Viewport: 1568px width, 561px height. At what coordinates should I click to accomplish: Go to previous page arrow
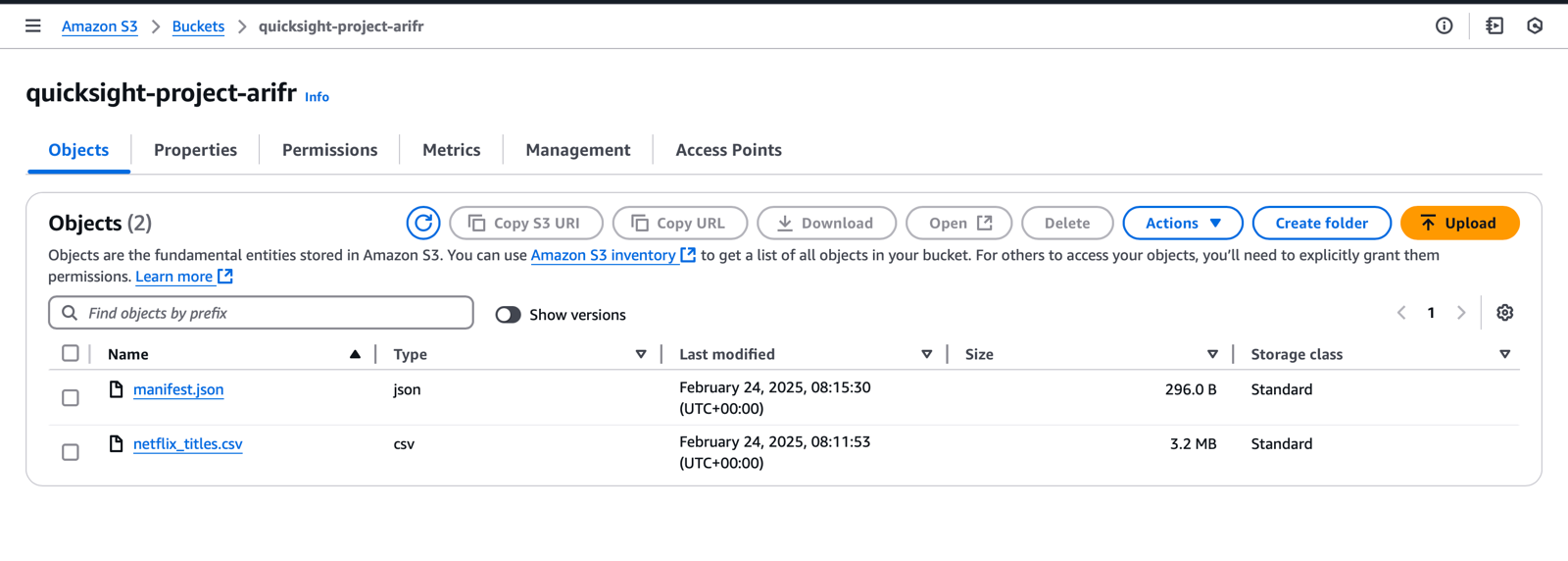tap(1401, 313)
